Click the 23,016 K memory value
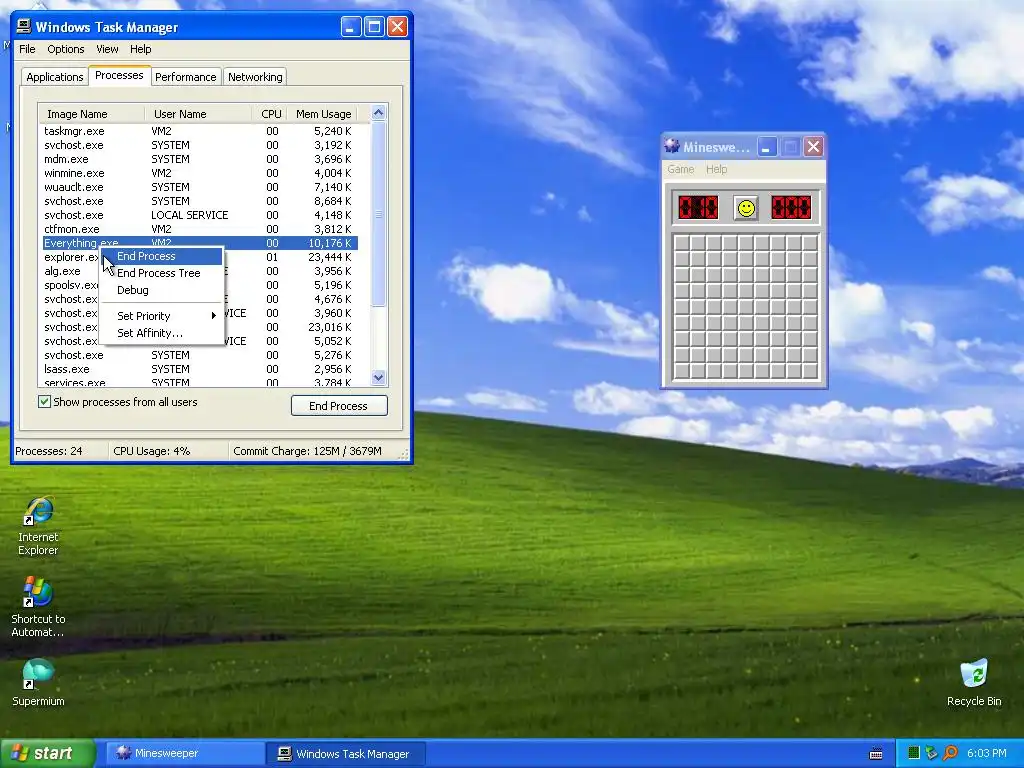 (x=330, y=327)
